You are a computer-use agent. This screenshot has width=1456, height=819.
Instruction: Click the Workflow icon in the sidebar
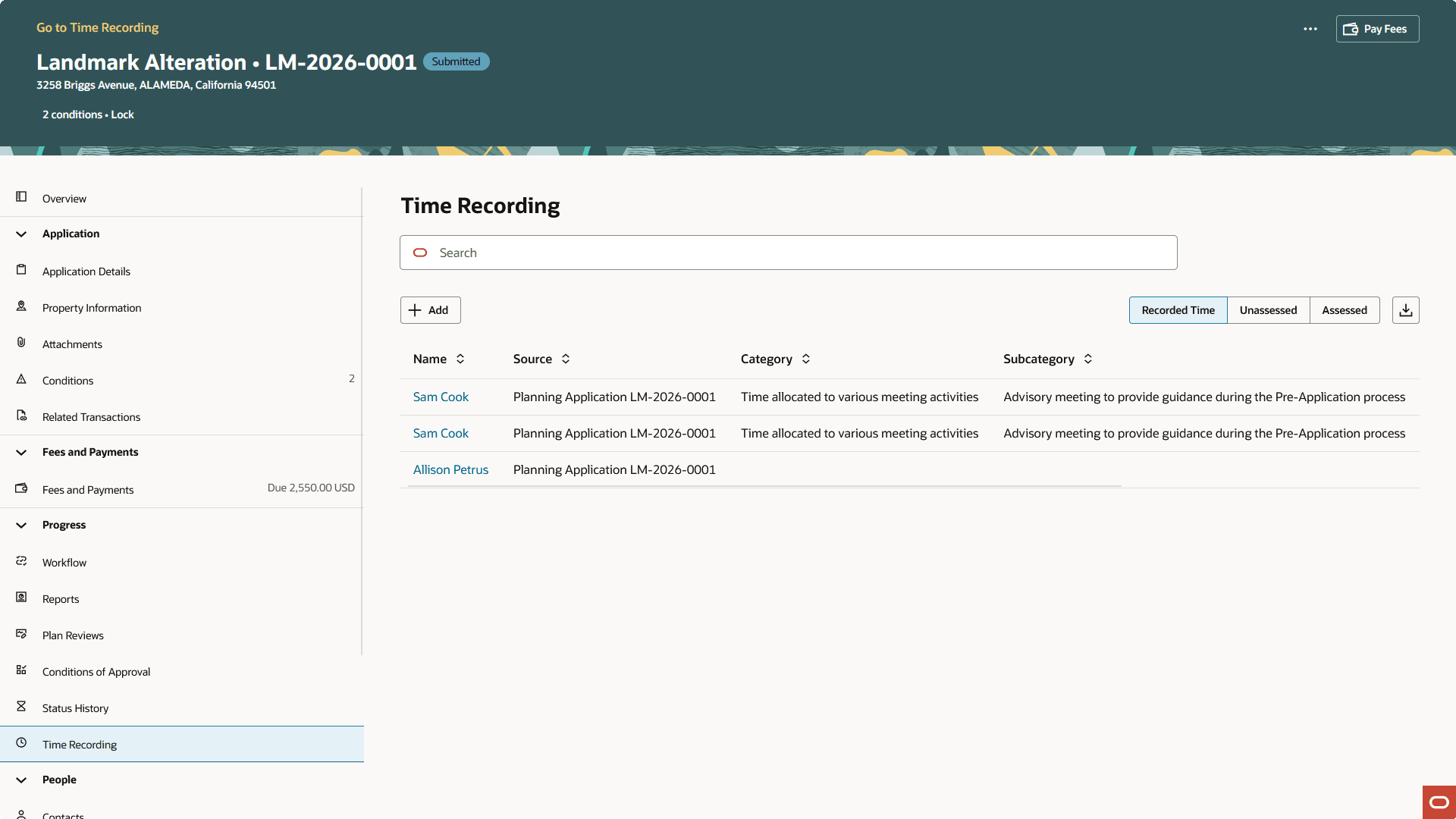[20, 560]
